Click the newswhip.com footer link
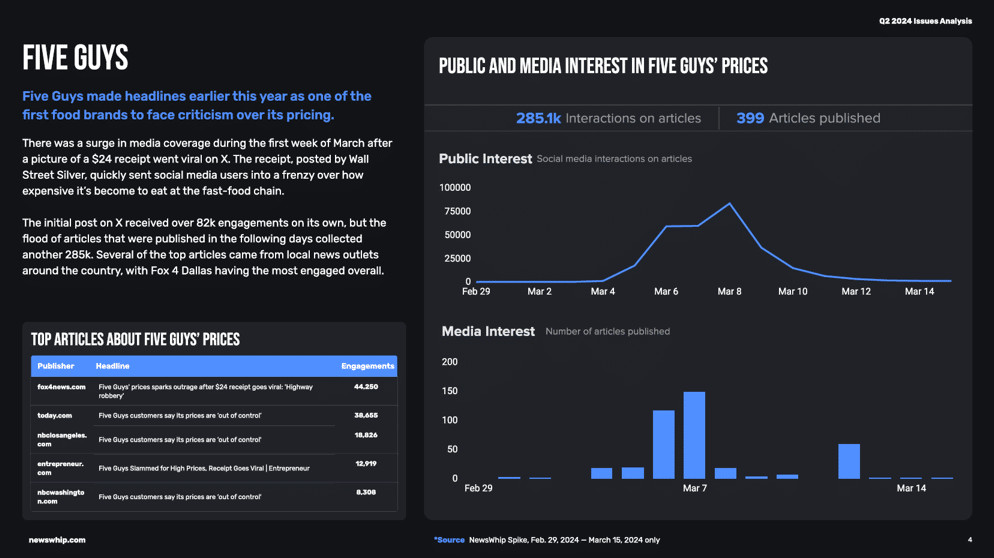This screenshot has width=994, height=558. click(57, 540)
